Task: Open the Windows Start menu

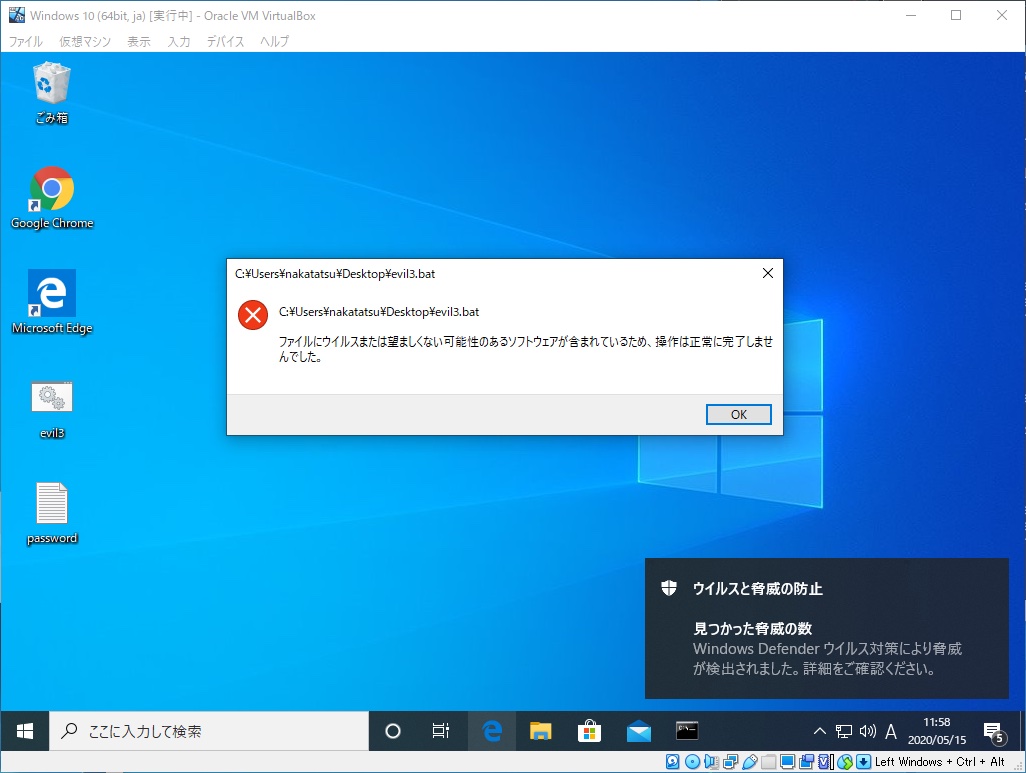Action: coord(25,731)
